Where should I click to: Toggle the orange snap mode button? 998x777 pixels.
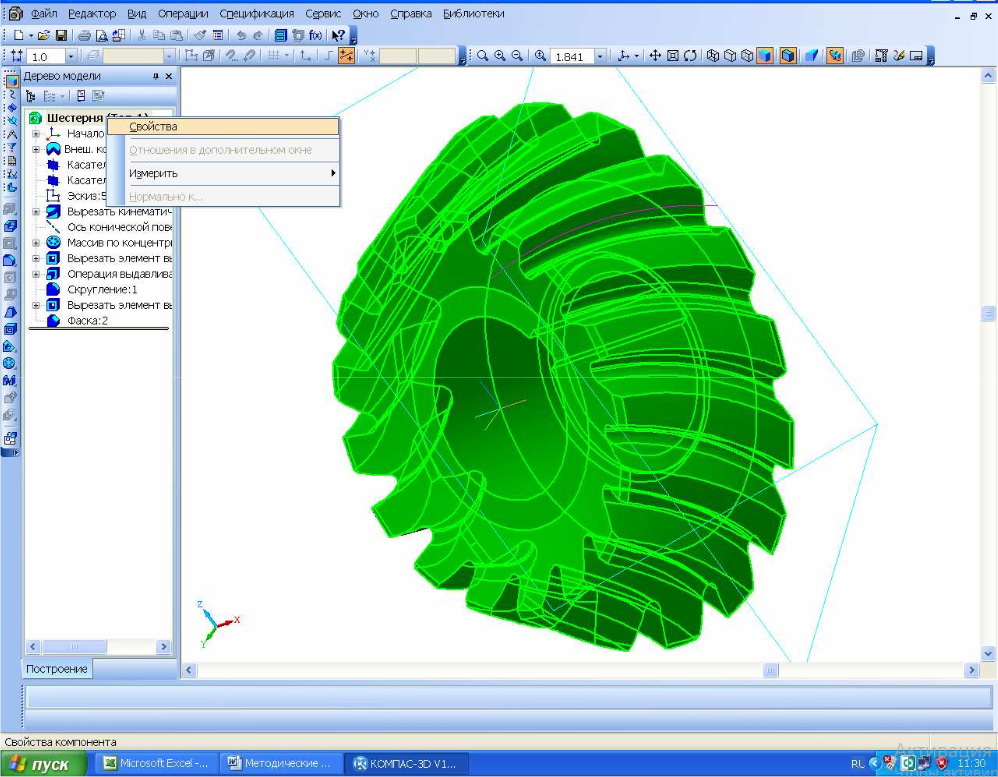347,56
